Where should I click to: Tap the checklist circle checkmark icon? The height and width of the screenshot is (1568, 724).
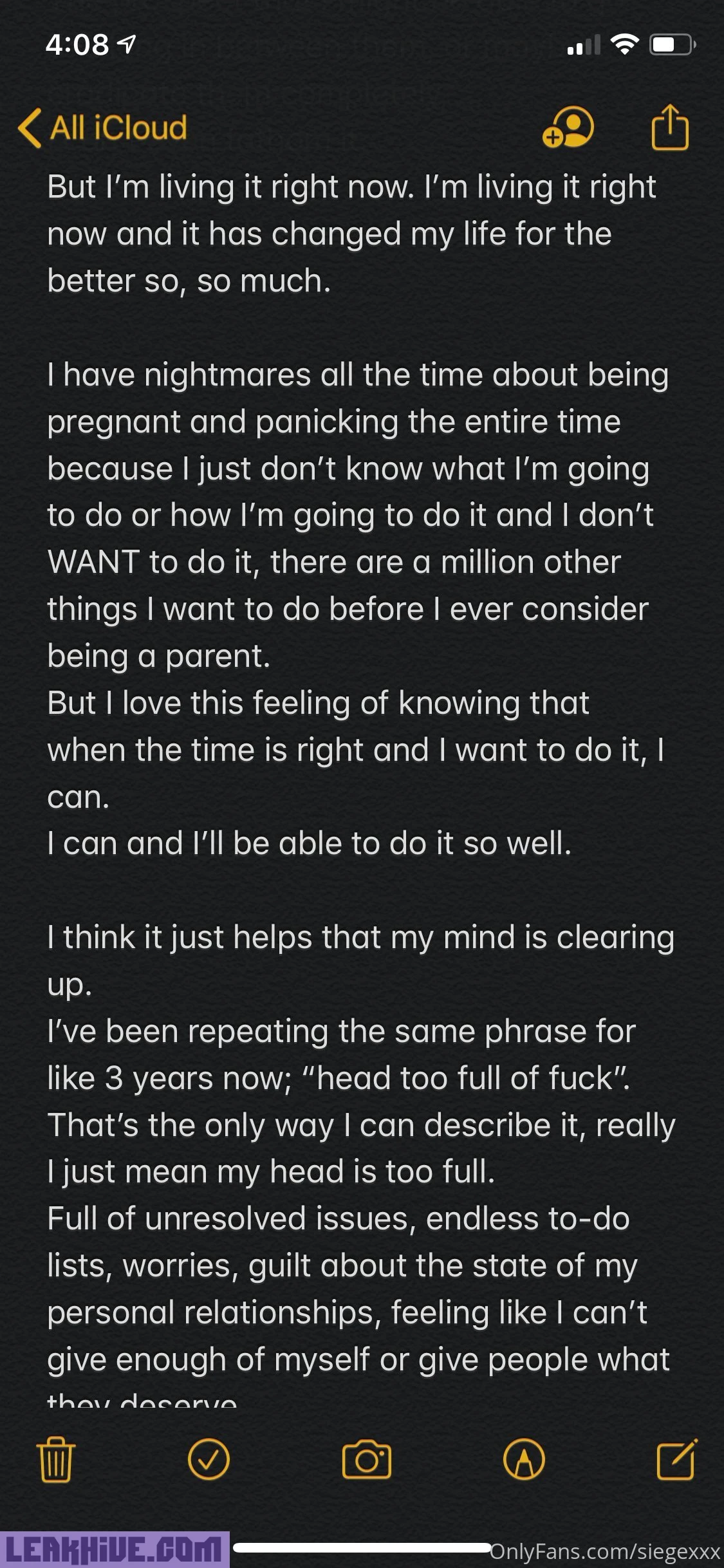click(x=209, y=1459)
